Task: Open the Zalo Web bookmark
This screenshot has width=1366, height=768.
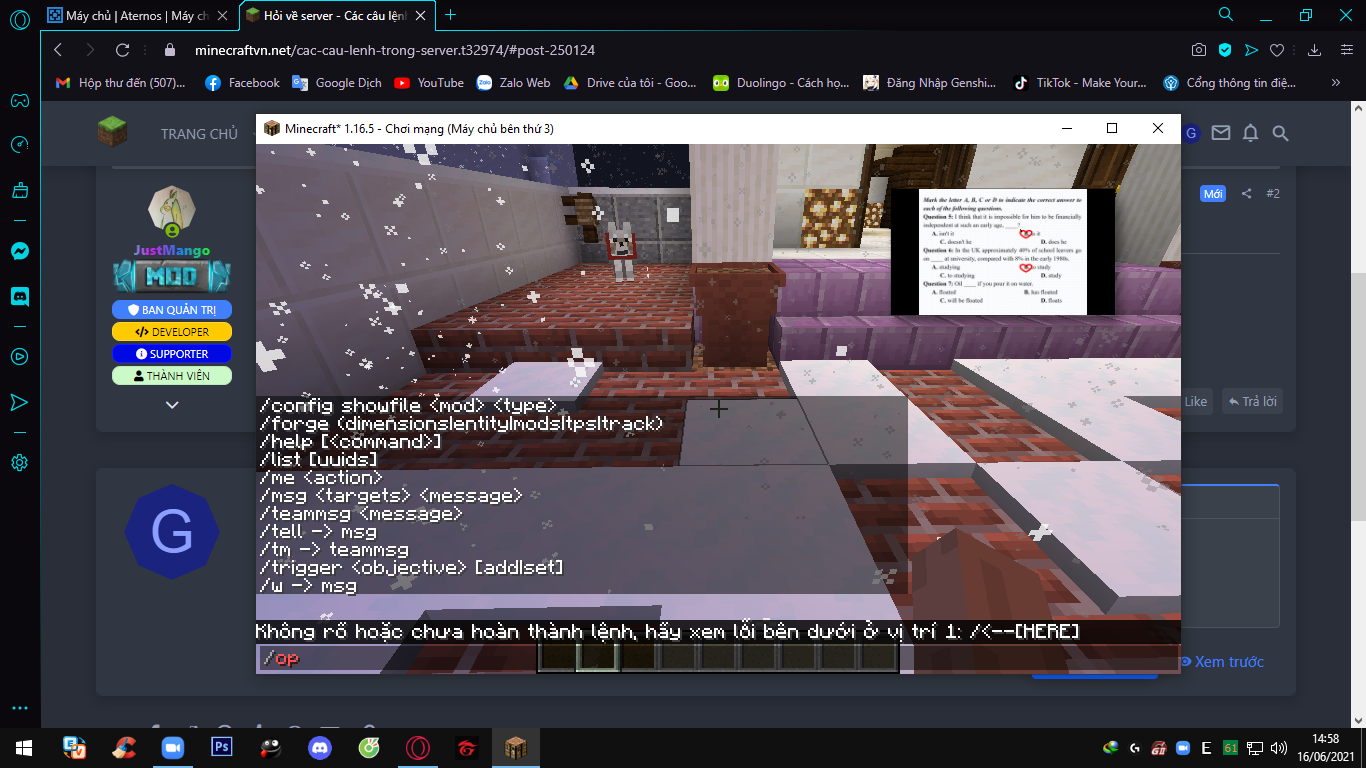Action: pyautogui.click(x=513, y=83)
